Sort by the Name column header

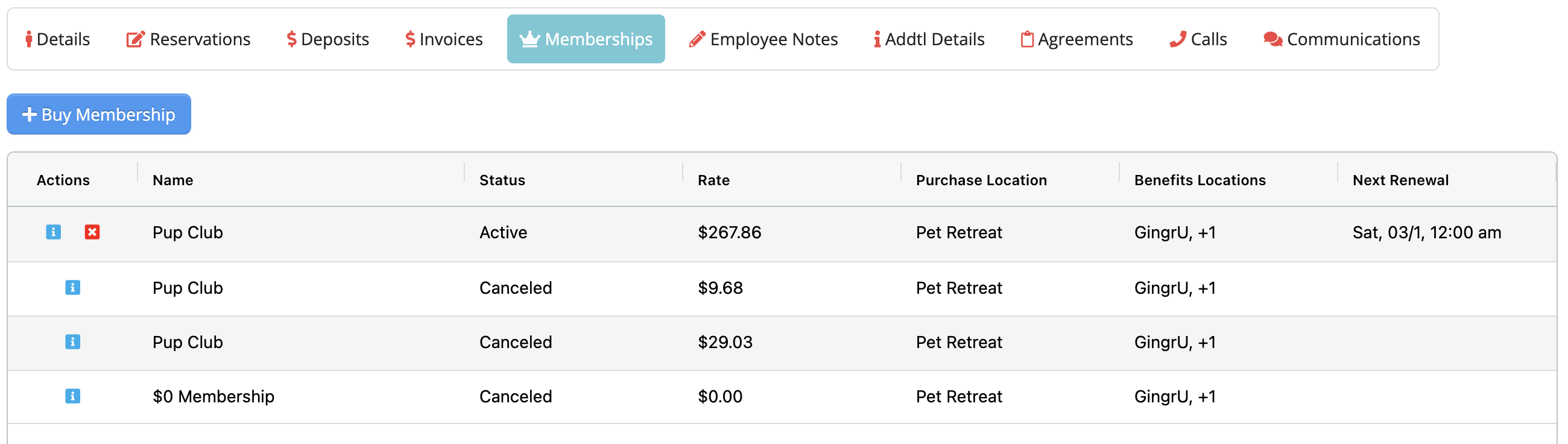pyautogui.click(x=173, y=180)
